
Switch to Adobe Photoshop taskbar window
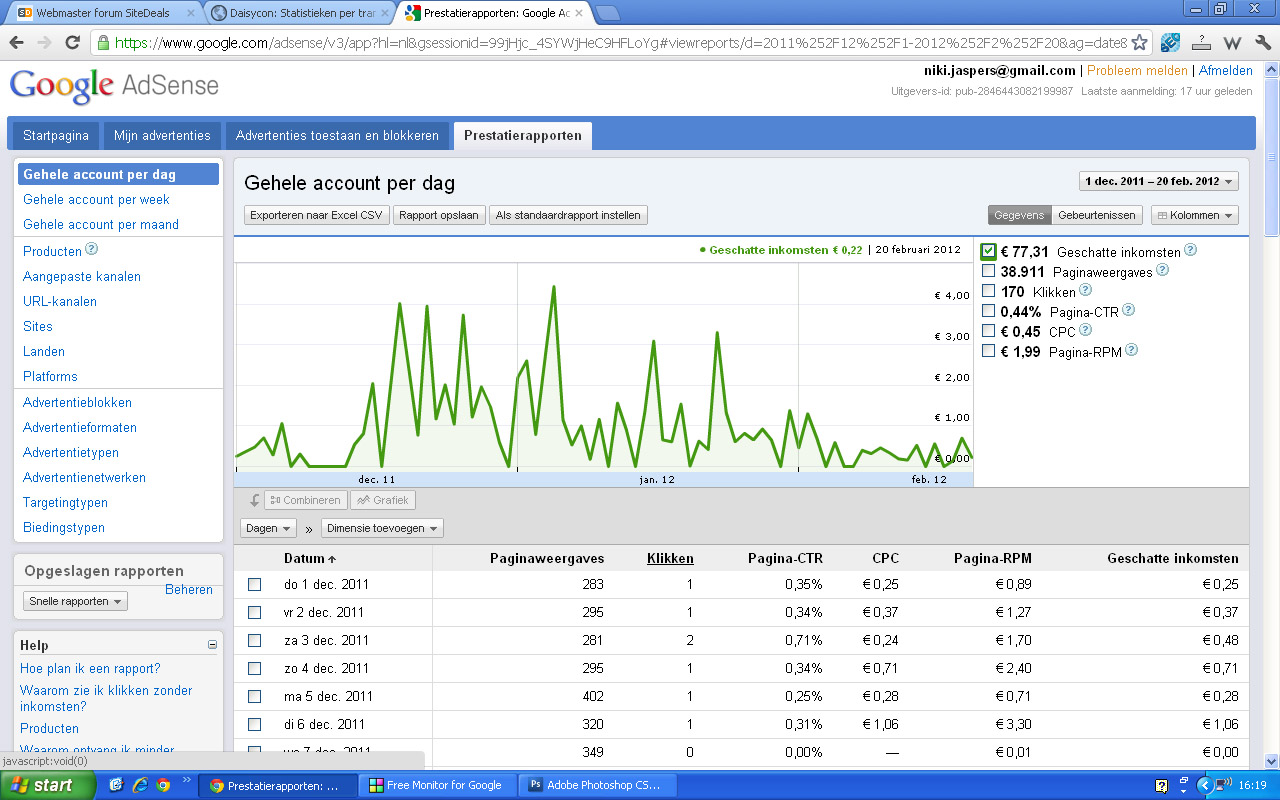600,785
